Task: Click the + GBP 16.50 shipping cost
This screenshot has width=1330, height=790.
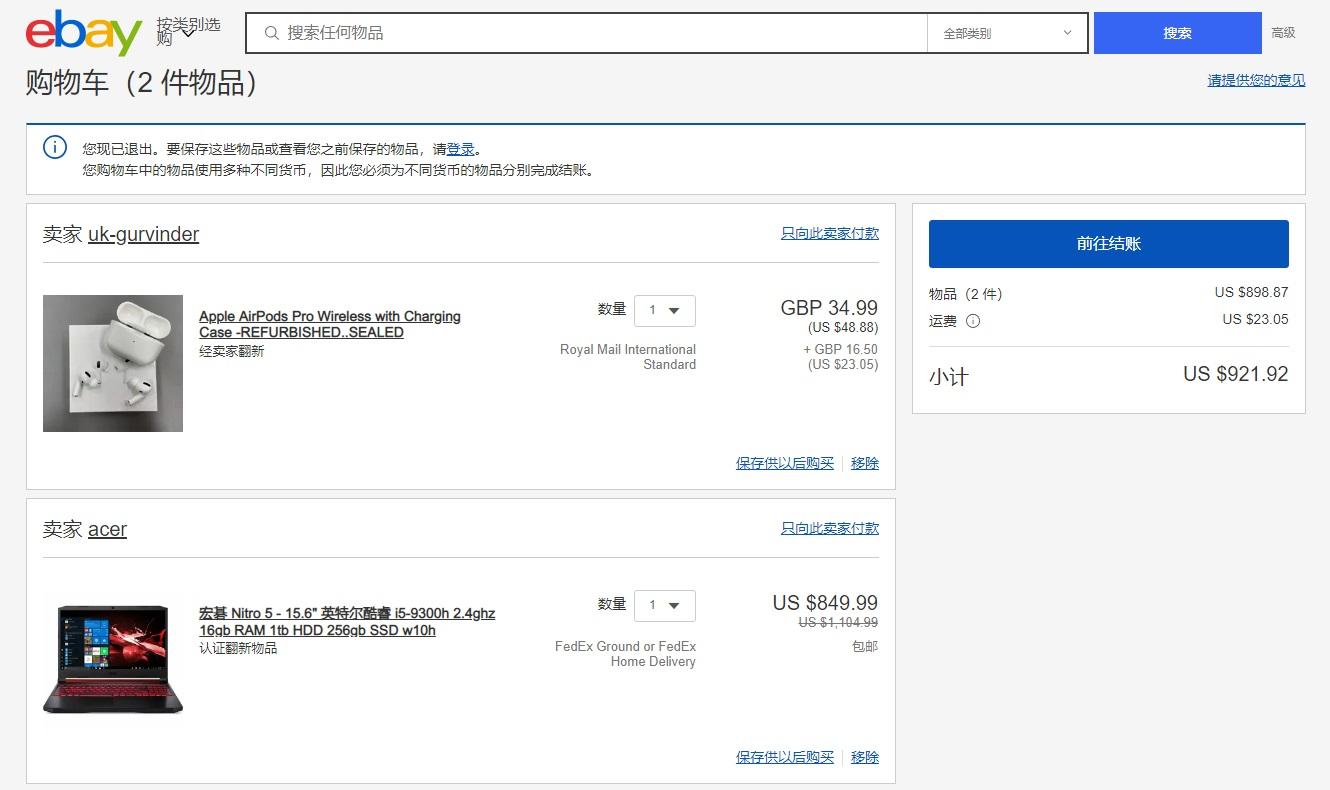Action: (x=840, y=350)
